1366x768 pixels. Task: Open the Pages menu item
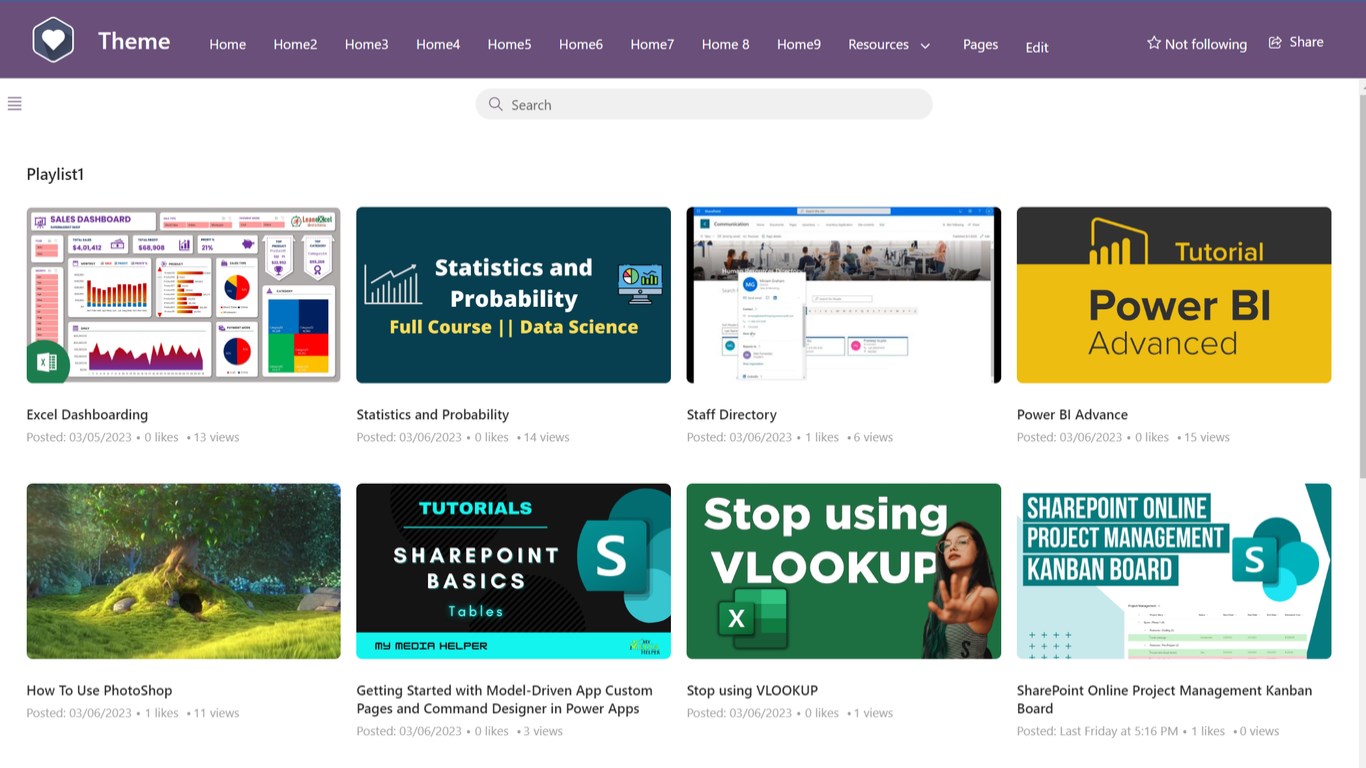[x=980, y=44]
